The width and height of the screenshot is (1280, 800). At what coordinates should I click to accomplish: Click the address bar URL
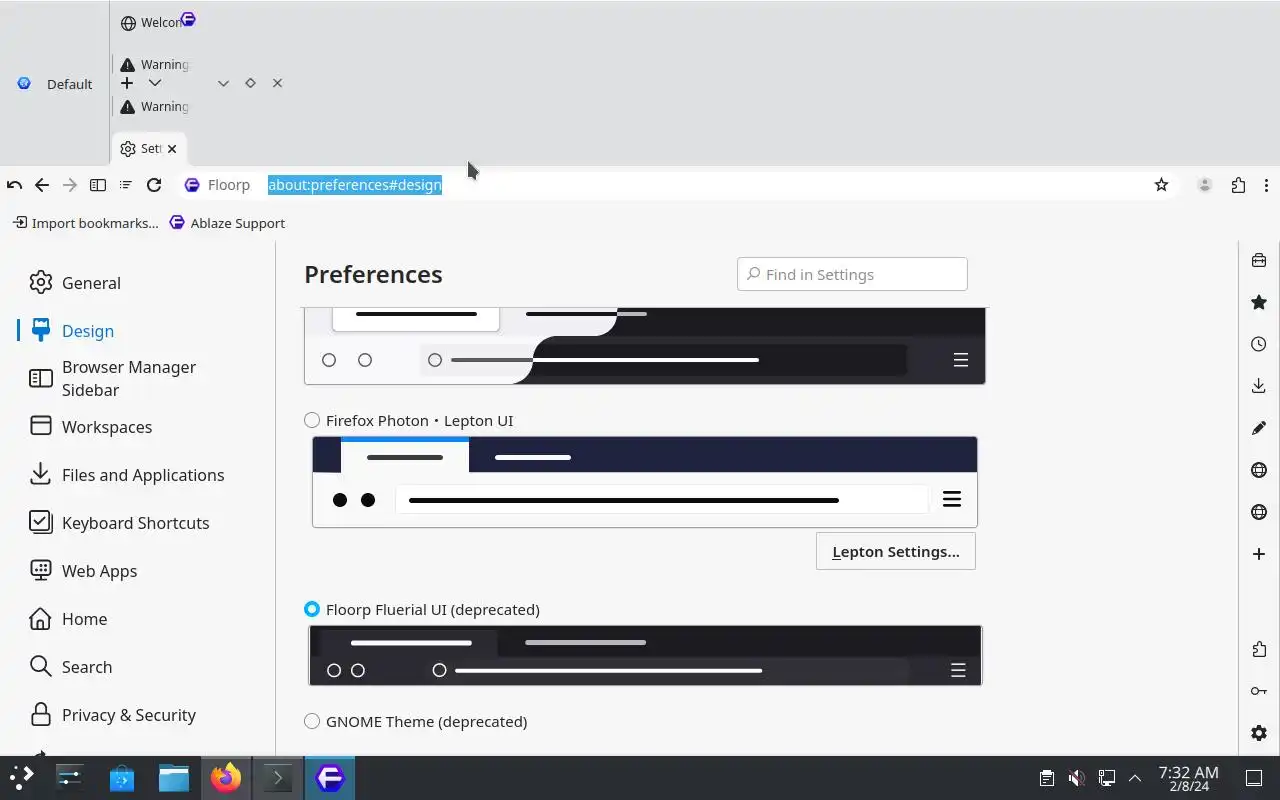tap(354, 185)
